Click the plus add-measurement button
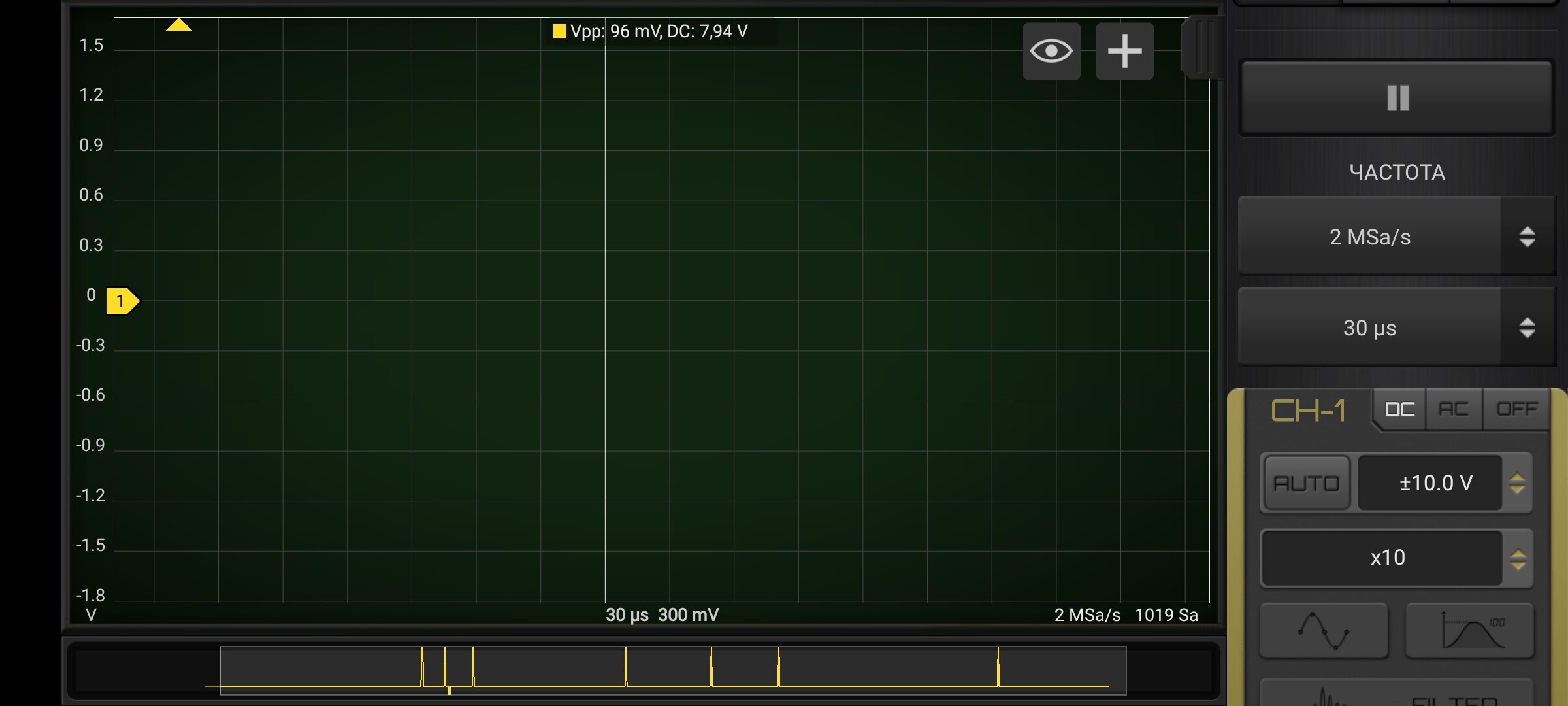This screenshot has width=1568, height=706. (1124, 51)
